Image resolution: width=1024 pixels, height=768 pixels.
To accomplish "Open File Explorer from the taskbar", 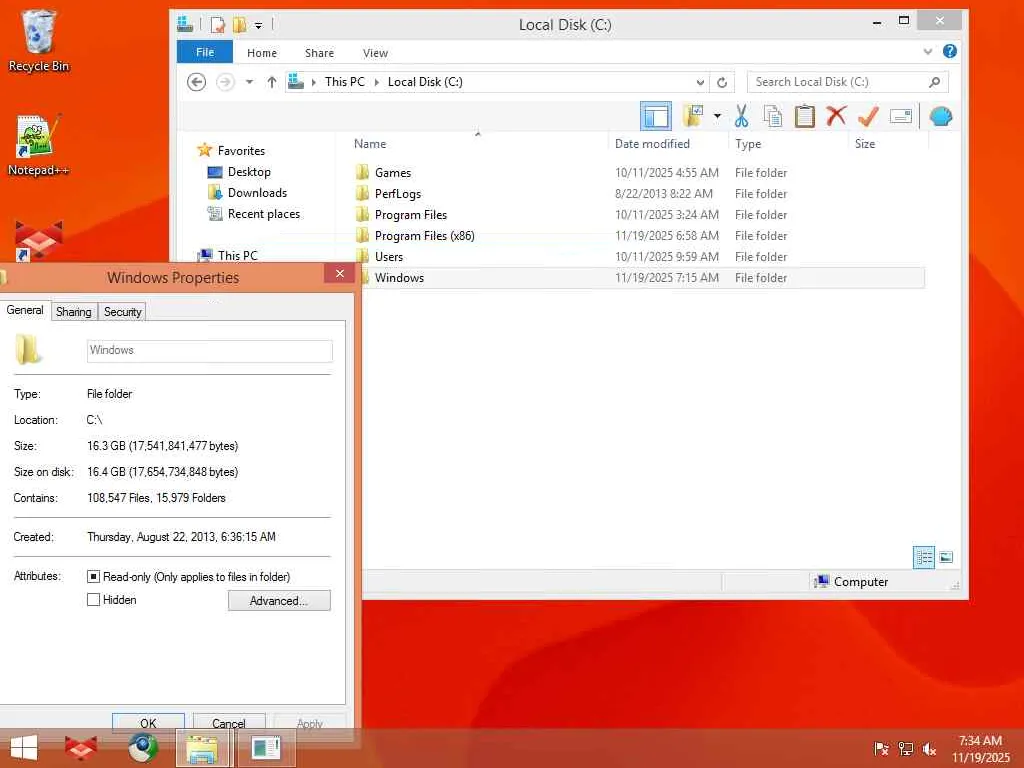I will pos(202,748).
